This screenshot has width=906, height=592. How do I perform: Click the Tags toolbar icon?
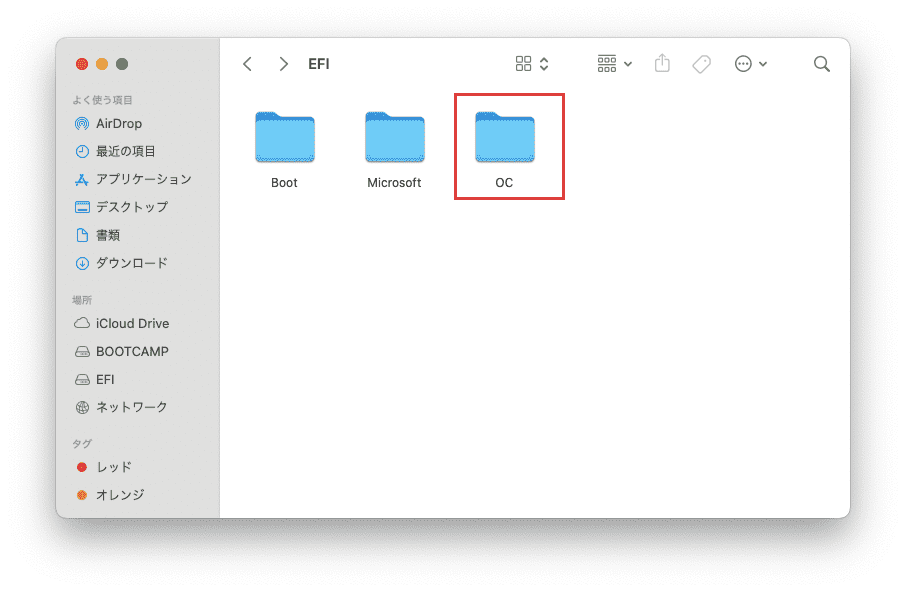tap(702, 64)
